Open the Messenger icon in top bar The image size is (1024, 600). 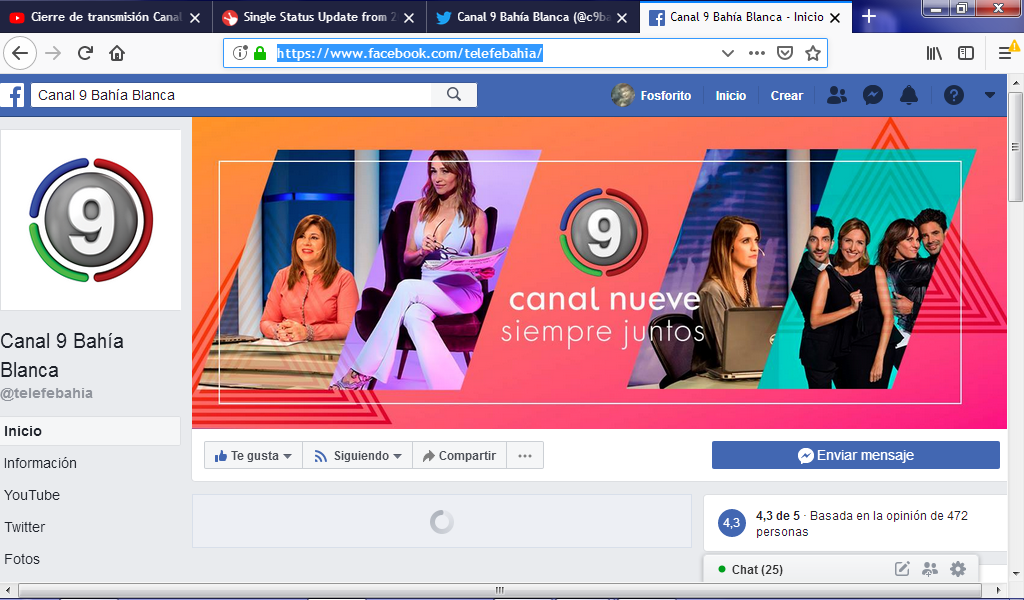[x=872, y=95]
